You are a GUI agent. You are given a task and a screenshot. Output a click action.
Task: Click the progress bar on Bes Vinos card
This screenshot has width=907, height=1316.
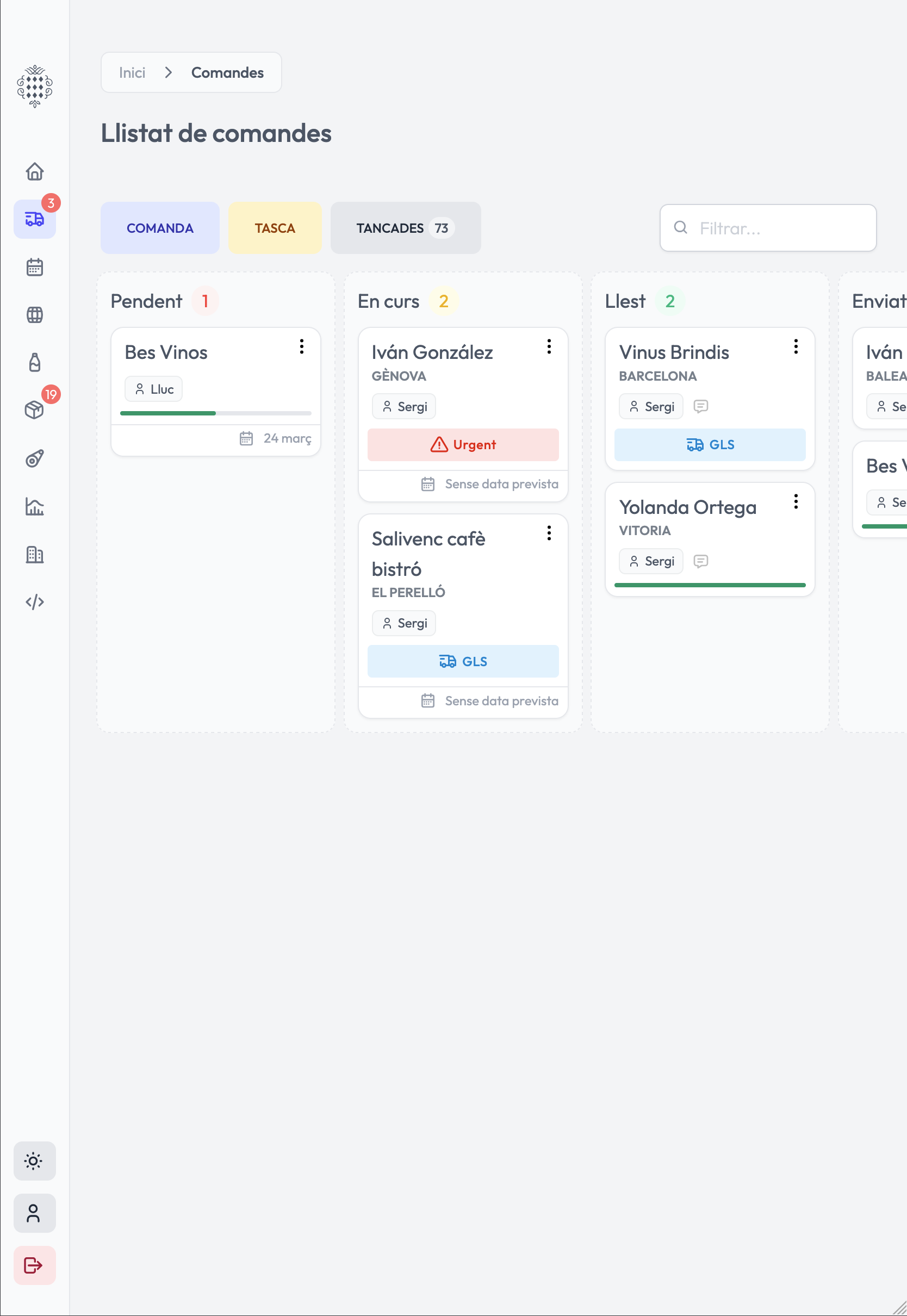point(215,413)
